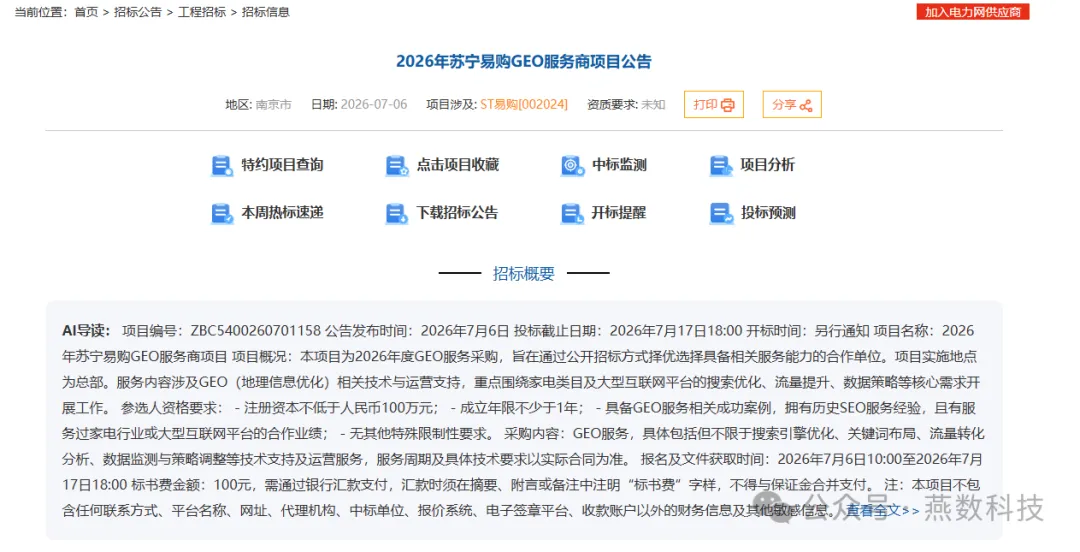Viewport: 1080px width, 552px height.
Task: Go to 工程招标 in the breadcrumb
Action: point(202,12)
